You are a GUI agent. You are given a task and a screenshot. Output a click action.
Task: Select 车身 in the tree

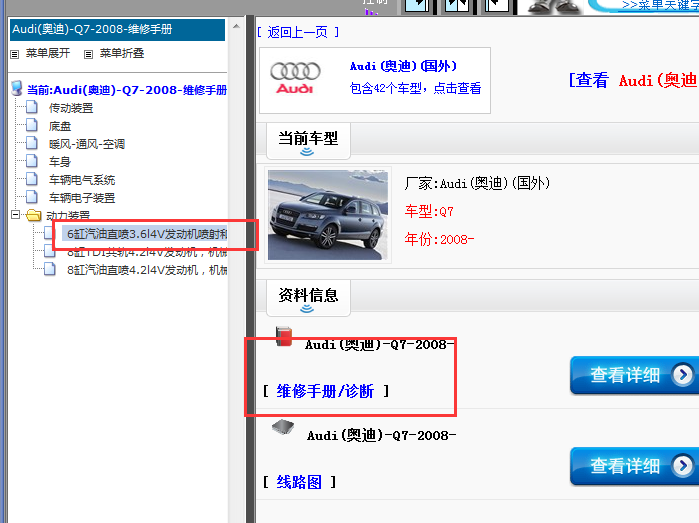click(x=60, y=162)
